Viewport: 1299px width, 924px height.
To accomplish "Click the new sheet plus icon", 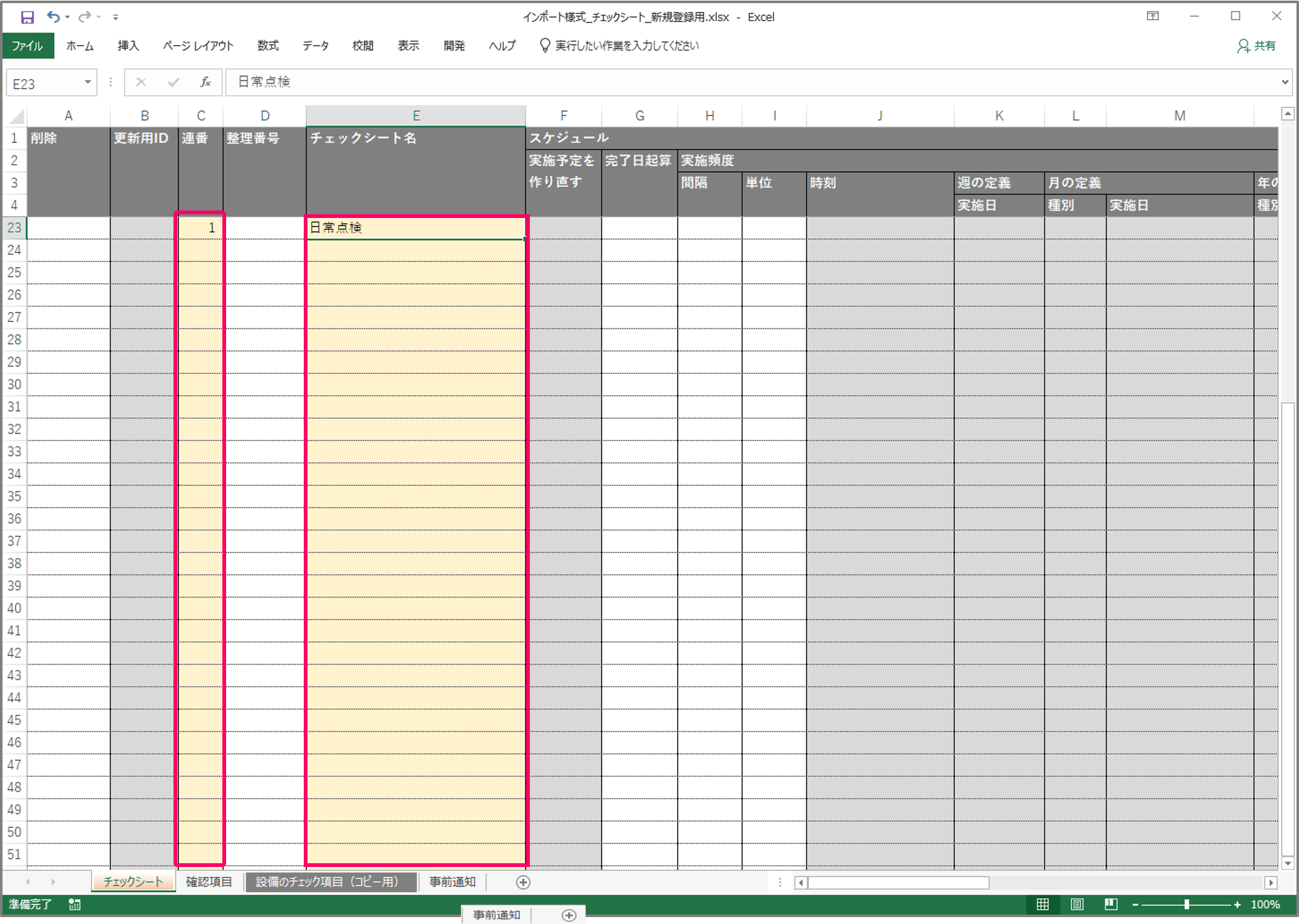I will (523, 882).
